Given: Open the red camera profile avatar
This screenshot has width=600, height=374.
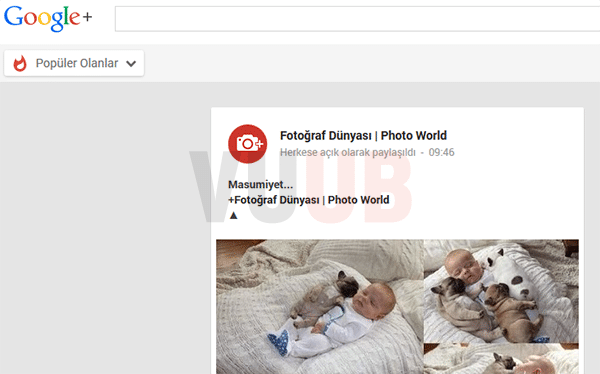Looking at the screenshot, I should (248, 144).
